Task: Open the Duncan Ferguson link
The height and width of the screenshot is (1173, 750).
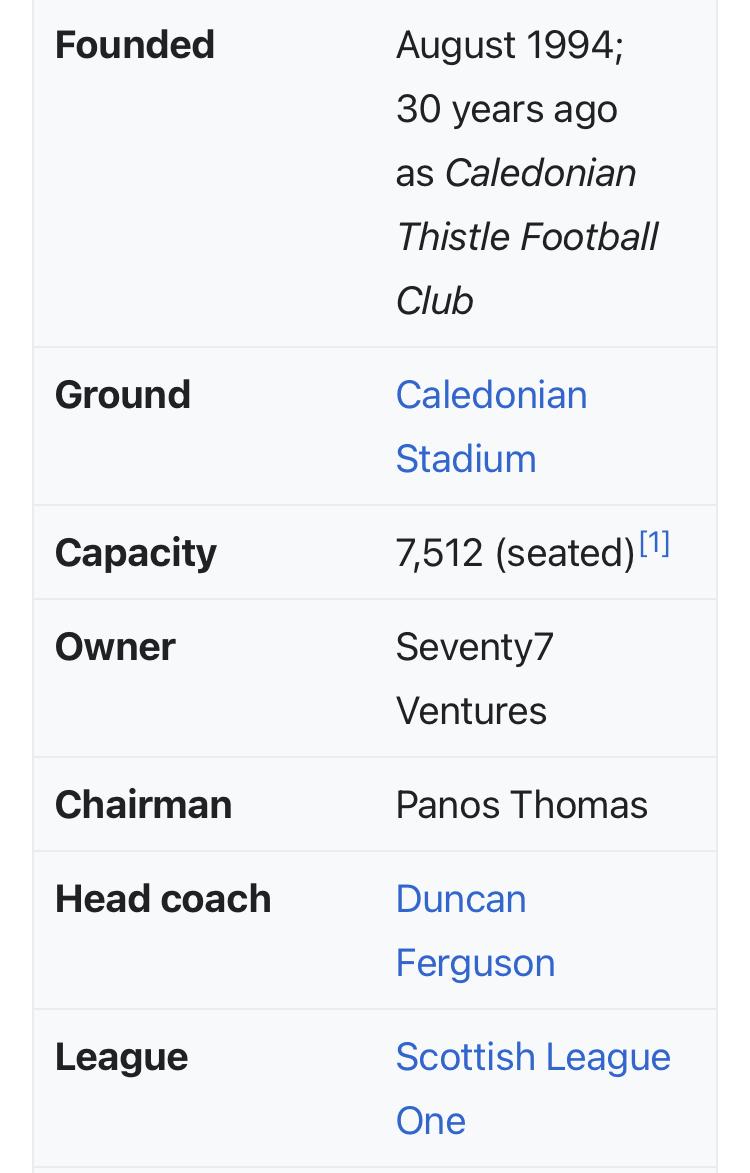Action: tap(476, 931)
